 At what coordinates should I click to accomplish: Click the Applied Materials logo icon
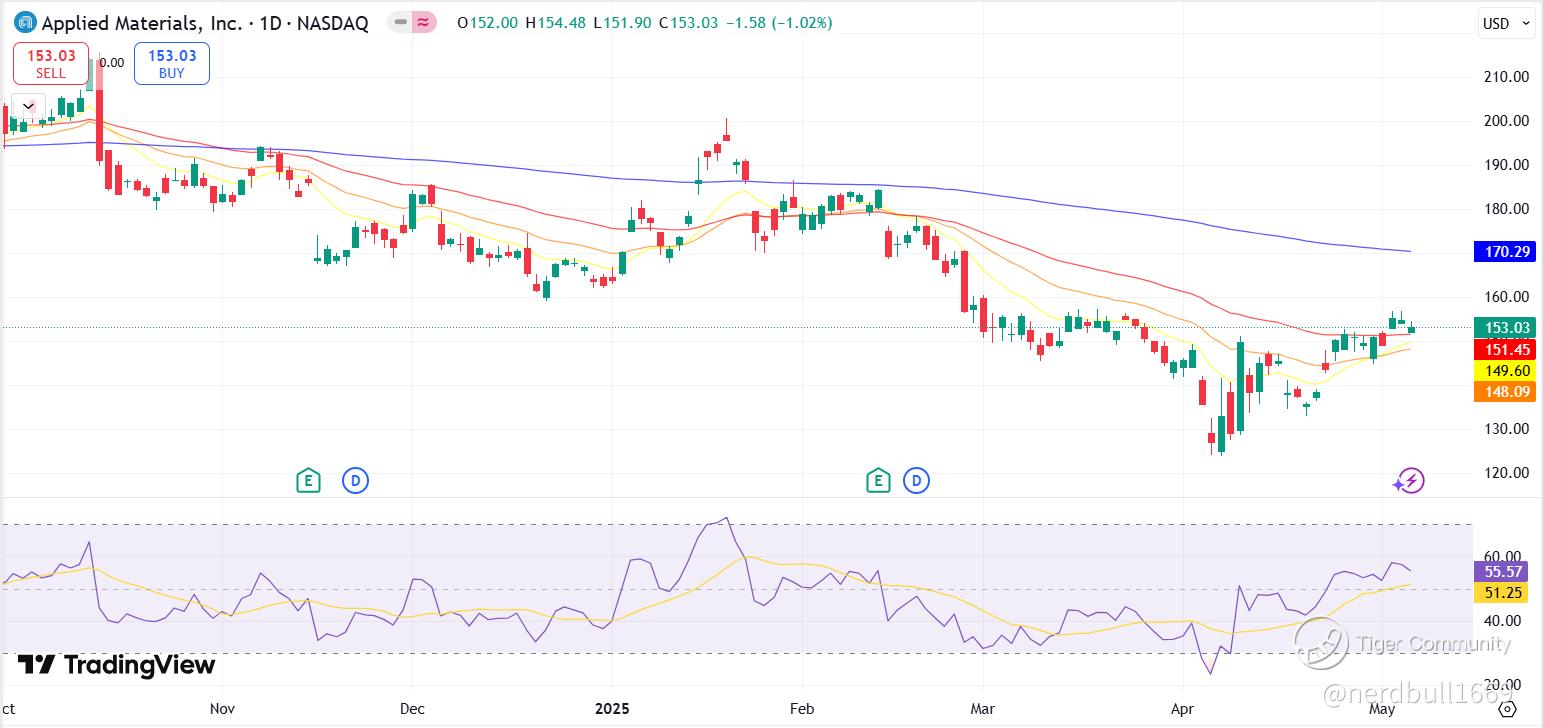25,22
